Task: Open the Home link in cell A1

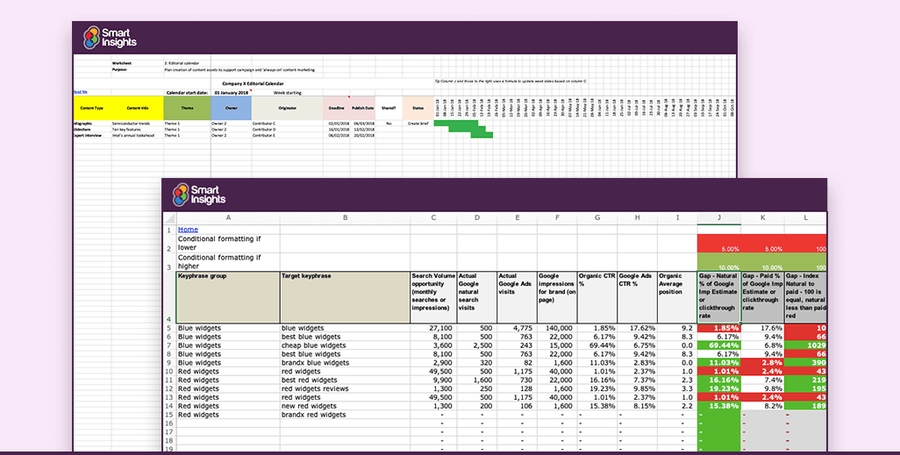Action: click(187, 229)
